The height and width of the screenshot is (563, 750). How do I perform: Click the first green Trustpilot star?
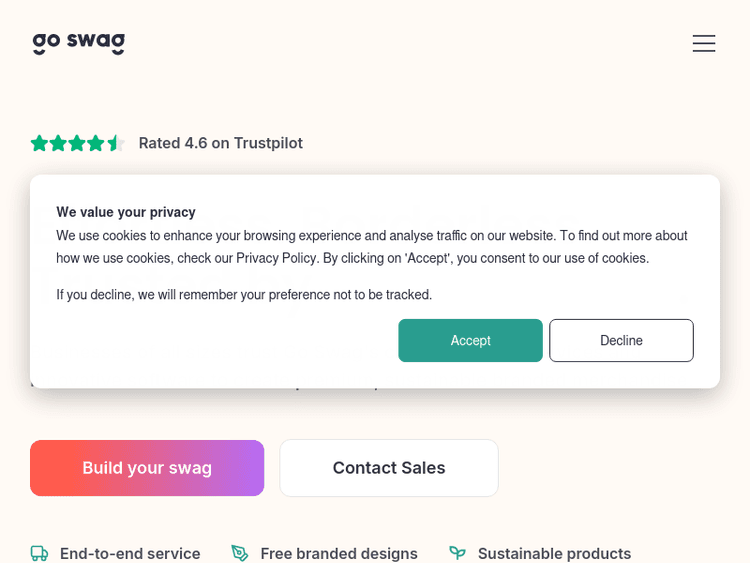39,143
